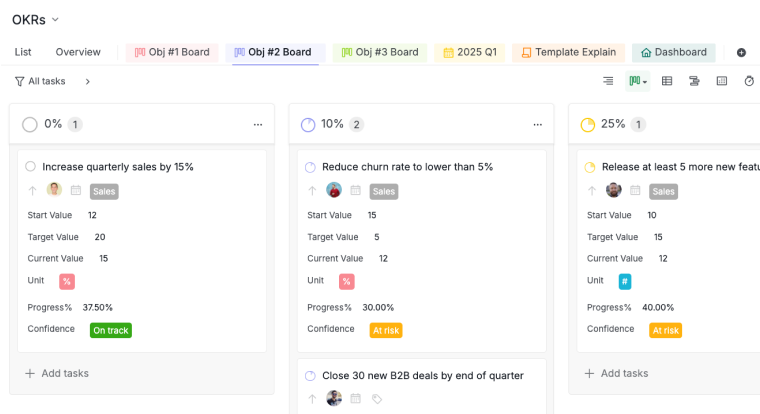The height and width of the screenshot is (414, 760).
Task: Click the % unit badge on Reduce churn rate card
Action: (347, 282)
